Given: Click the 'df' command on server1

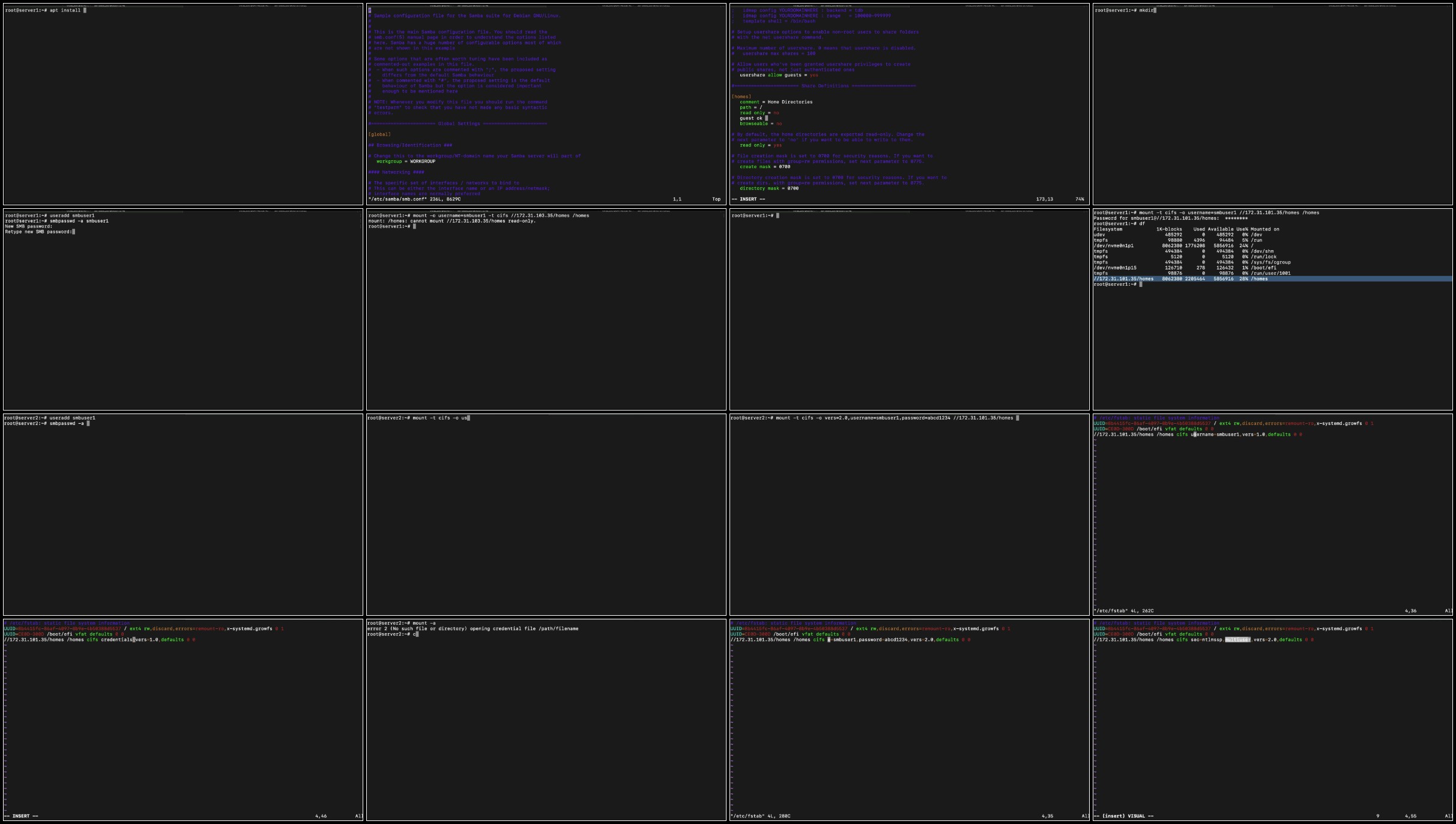Looking at the screenshot, I should 1142,224.
